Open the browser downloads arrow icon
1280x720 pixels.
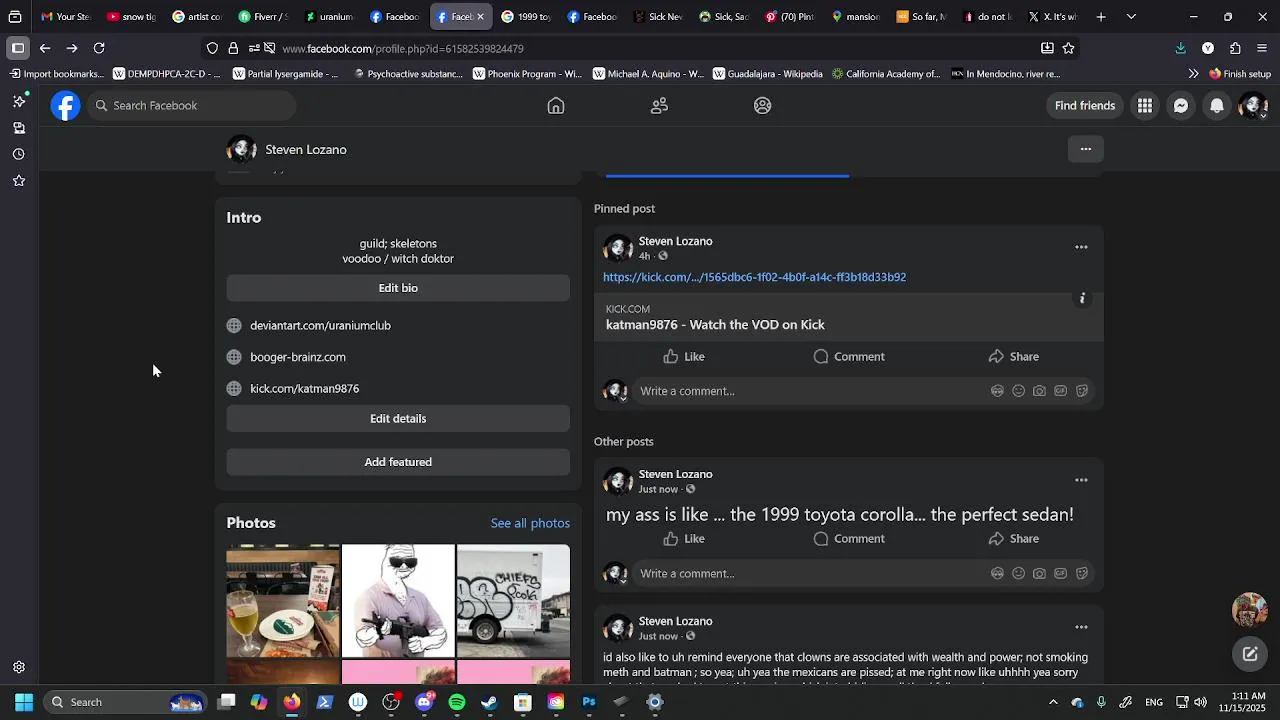[1180, 48]
